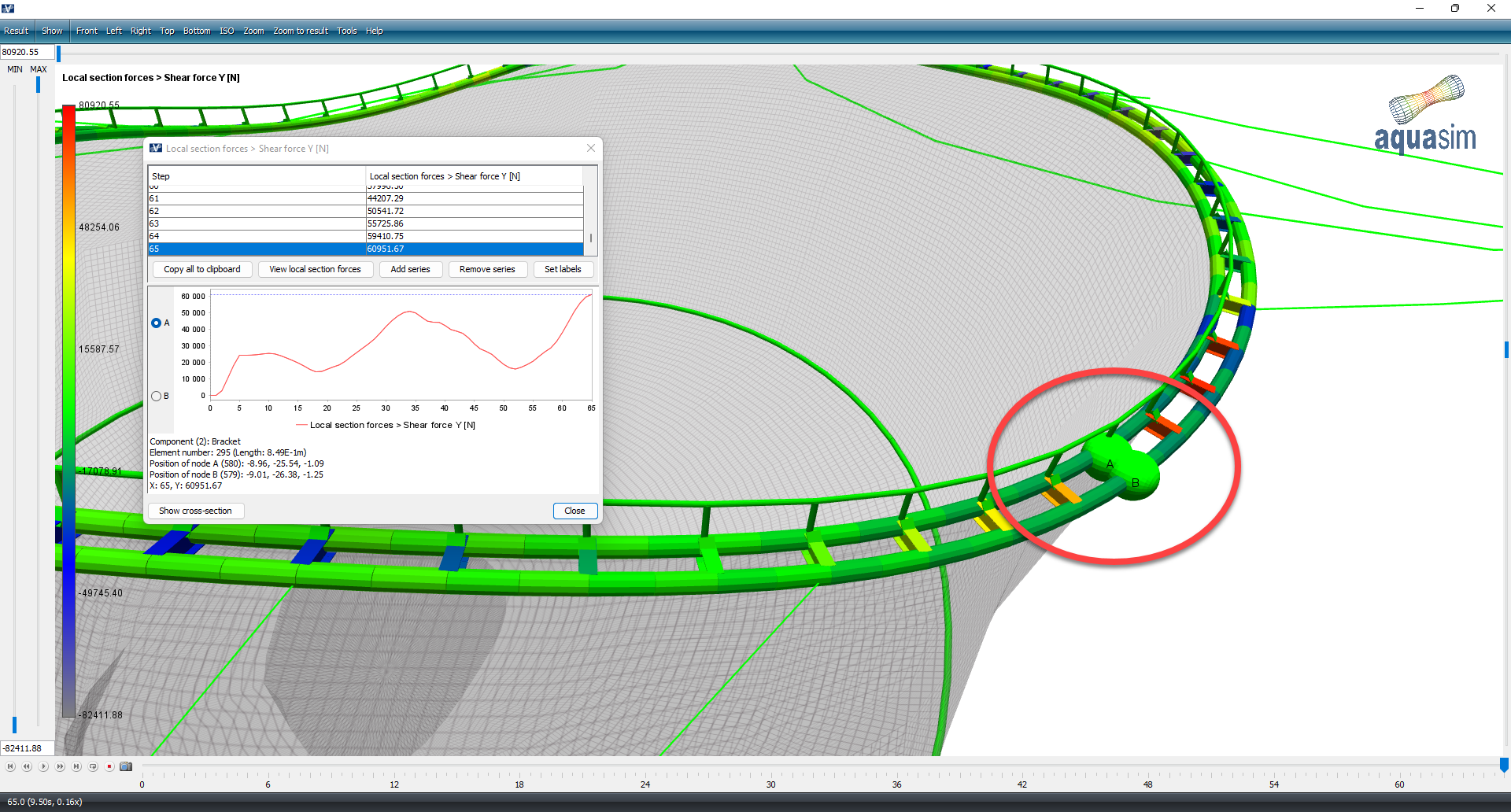The image size is (1511, 812).
Task: Click the value 55725.86 cell
Action: [x=475, y=223]
